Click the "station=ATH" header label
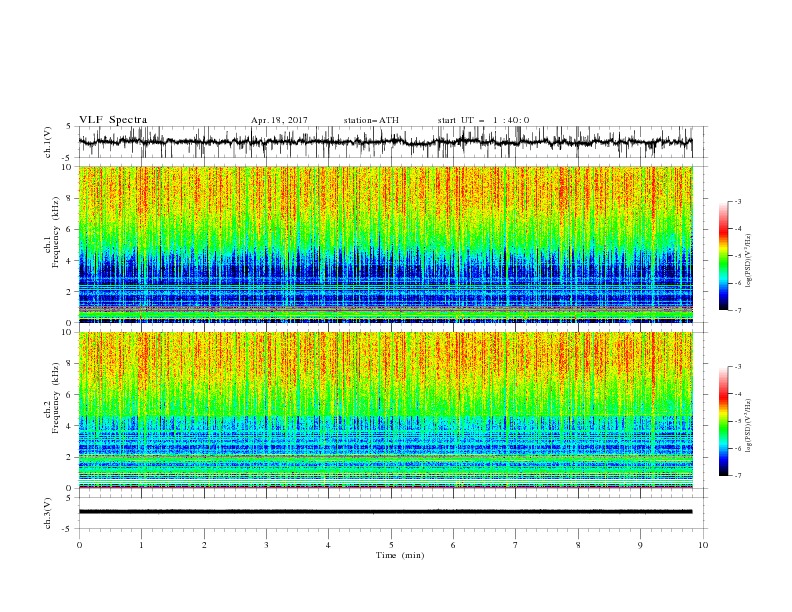The height and width of the screenshot is (612, 792). pyautogui.click(x=371, y=120)
